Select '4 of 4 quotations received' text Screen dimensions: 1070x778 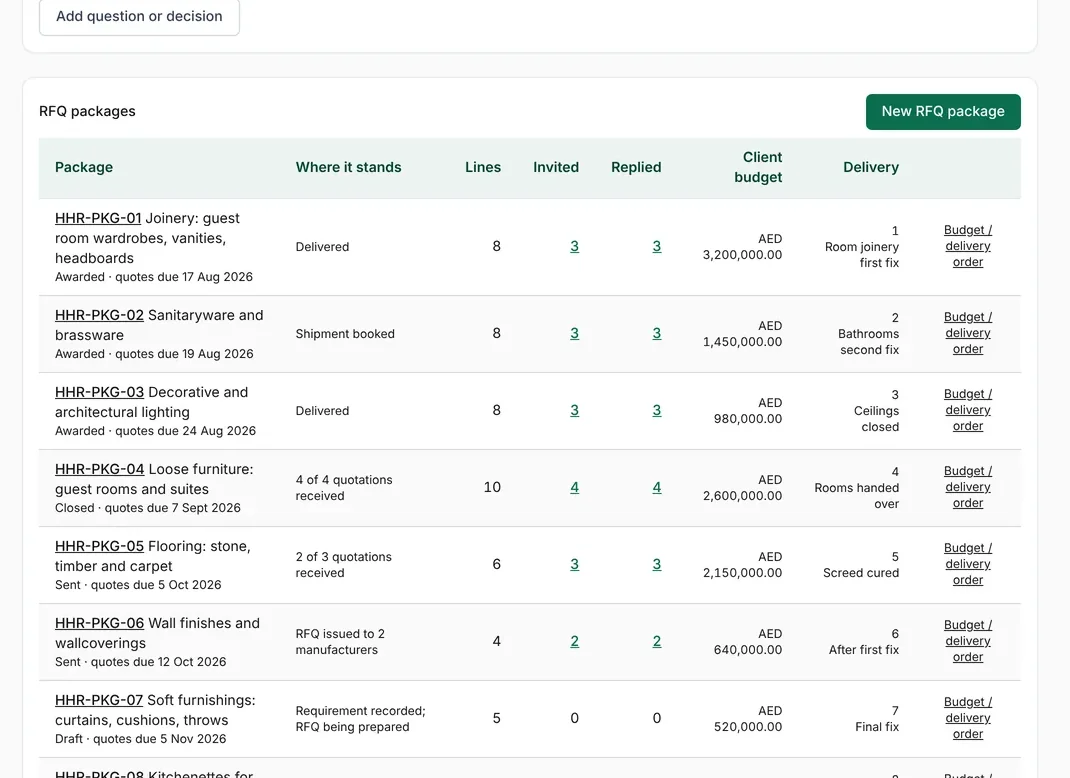344,488
